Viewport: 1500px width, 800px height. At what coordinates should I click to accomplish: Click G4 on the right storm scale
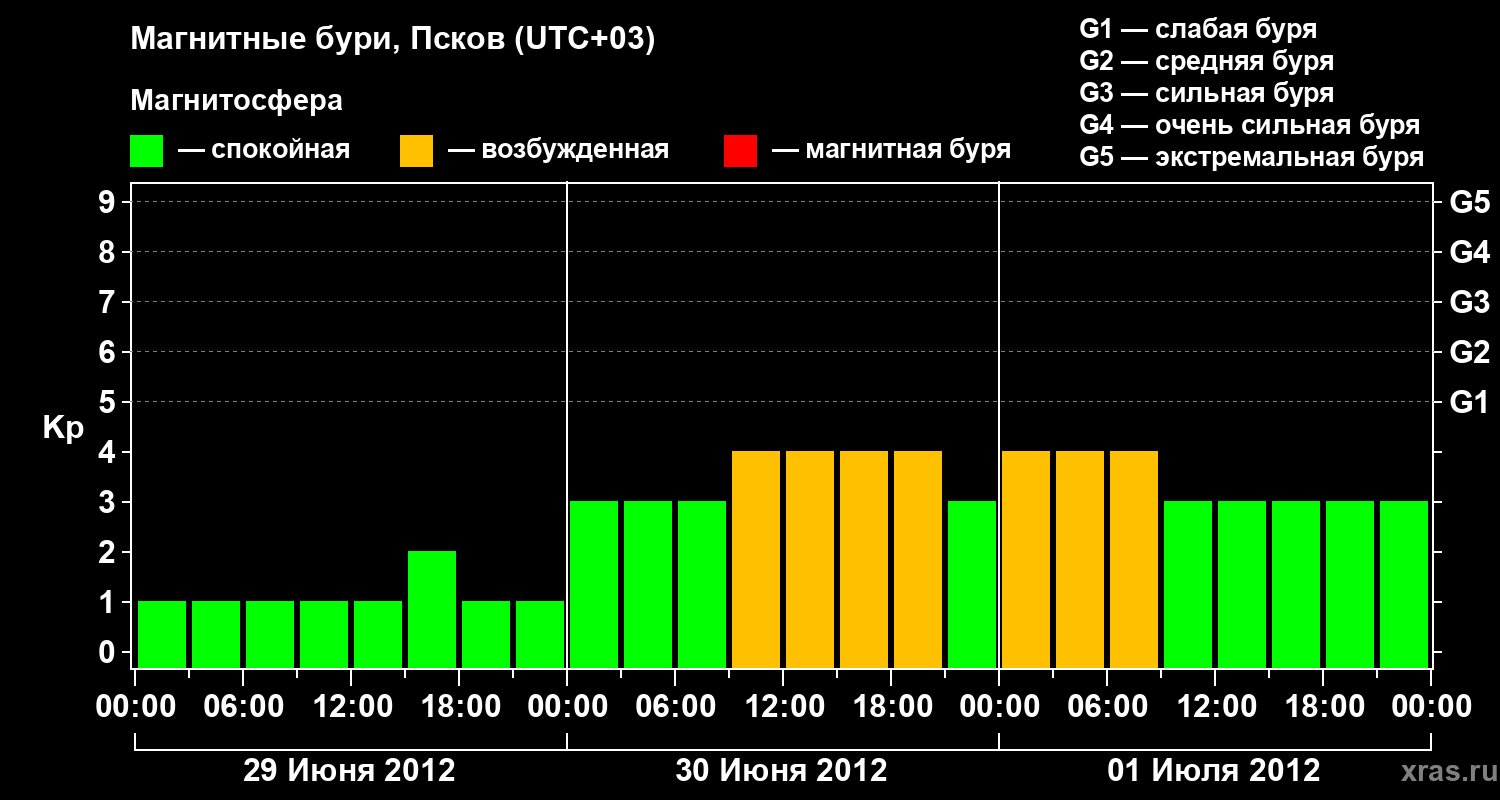pos(1470,252)
